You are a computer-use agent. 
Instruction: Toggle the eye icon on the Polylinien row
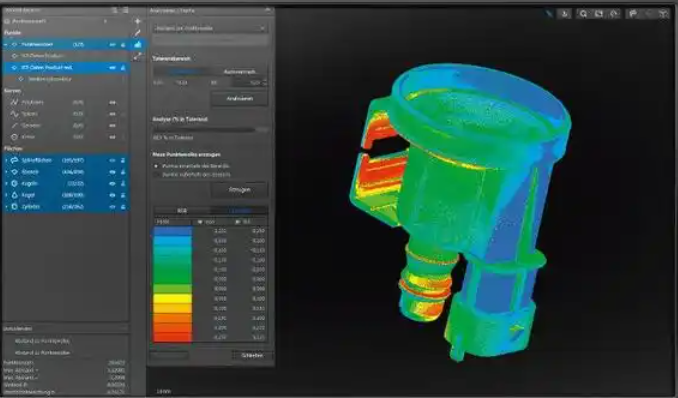[x=112, y=103]
